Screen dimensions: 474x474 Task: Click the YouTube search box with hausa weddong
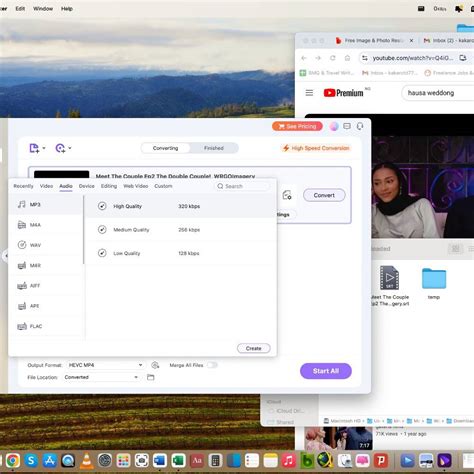pyautogui.click(x=438, y=93)
